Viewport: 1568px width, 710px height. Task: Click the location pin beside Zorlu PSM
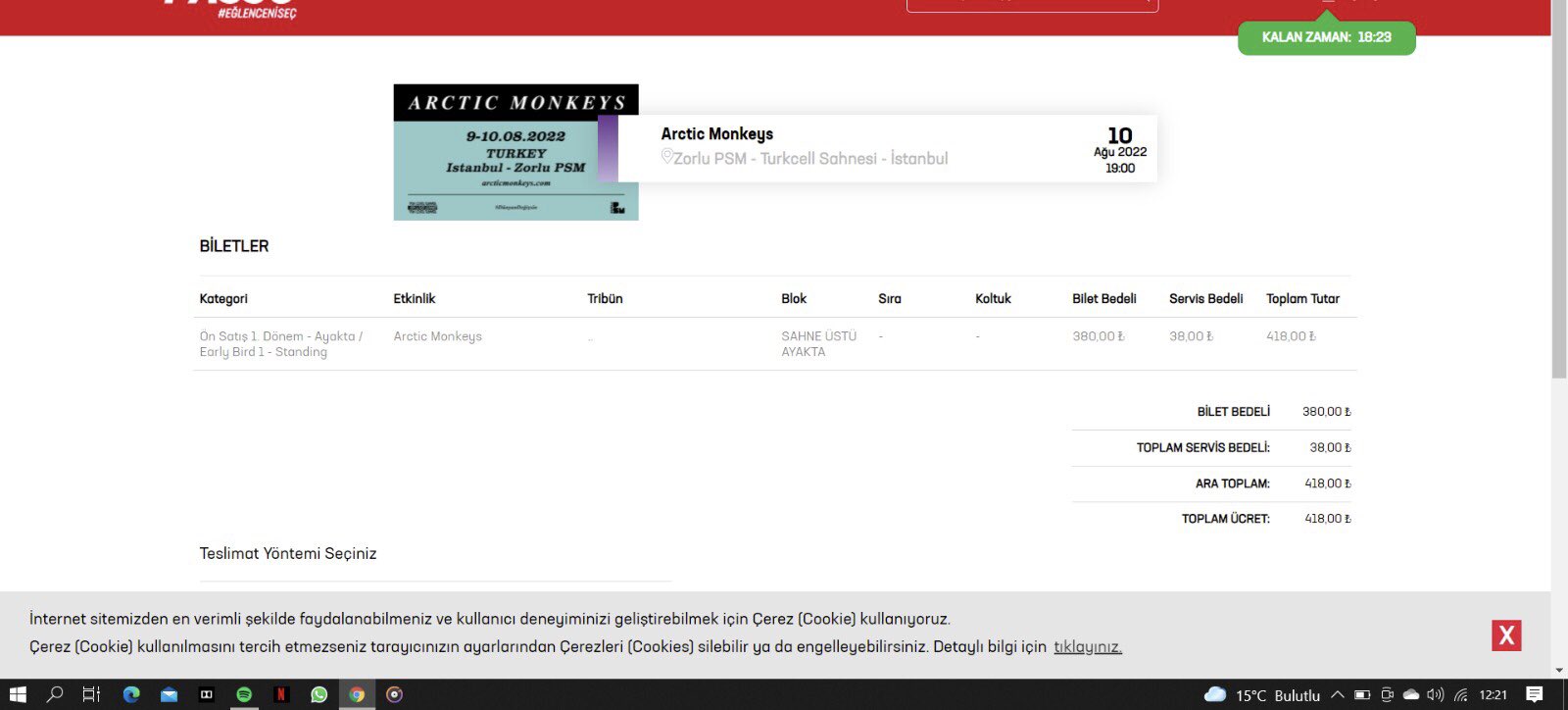666,157
